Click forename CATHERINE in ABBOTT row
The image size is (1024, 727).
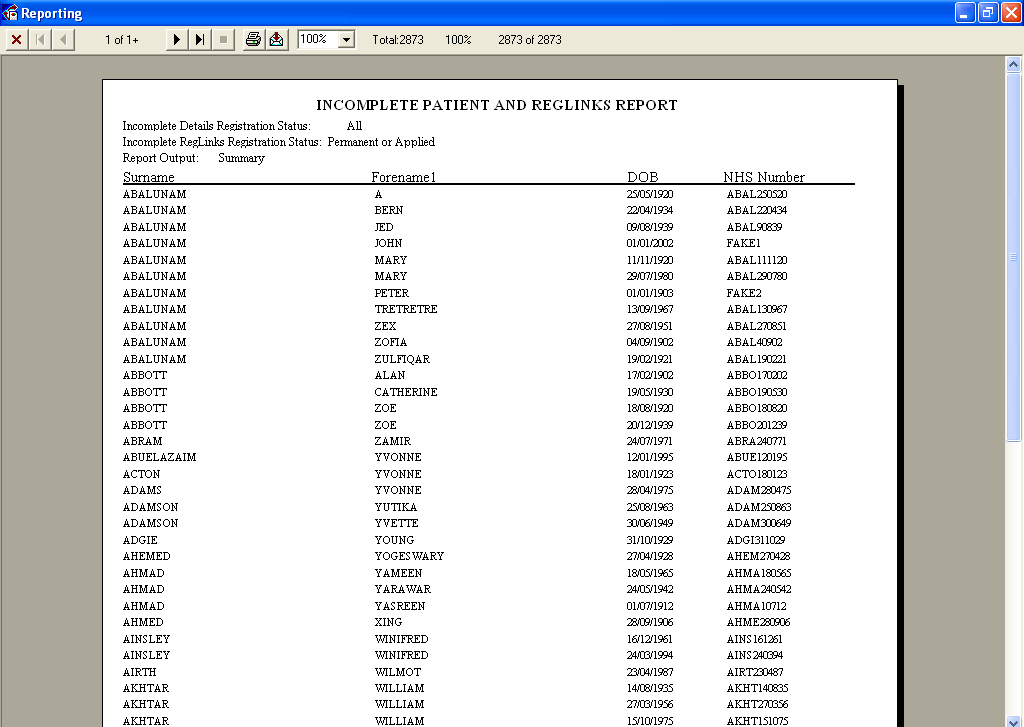[406, 392]
